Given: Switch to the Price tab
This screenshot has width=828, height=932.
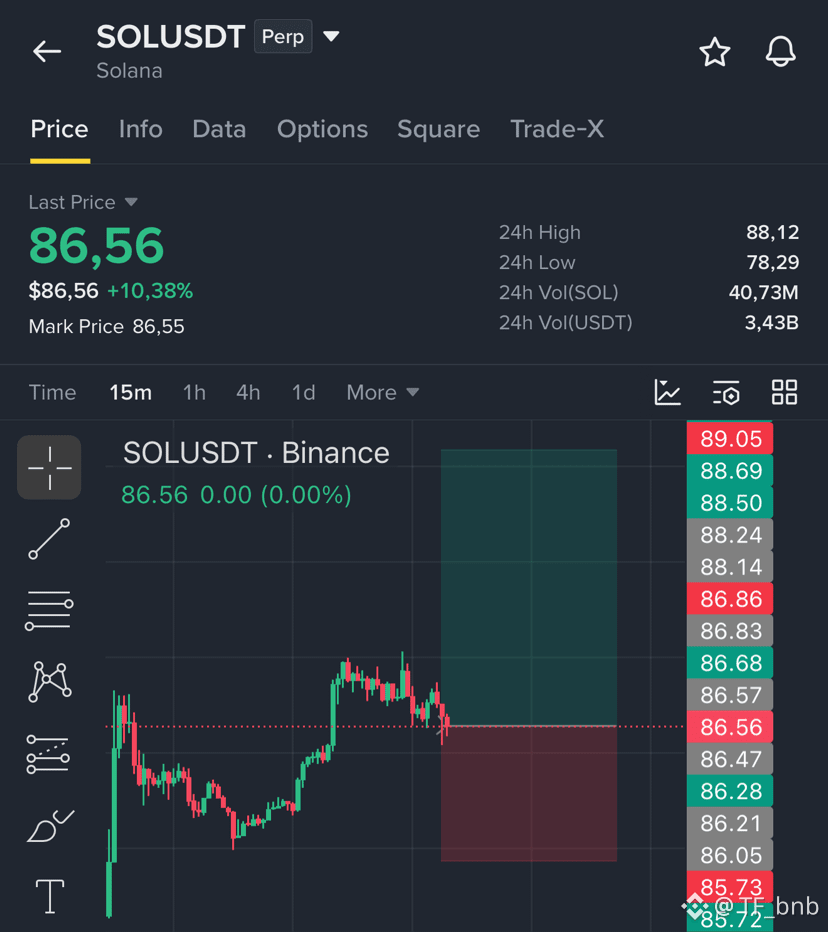Looking at the screenshot, I should click(x=59, y=129).
